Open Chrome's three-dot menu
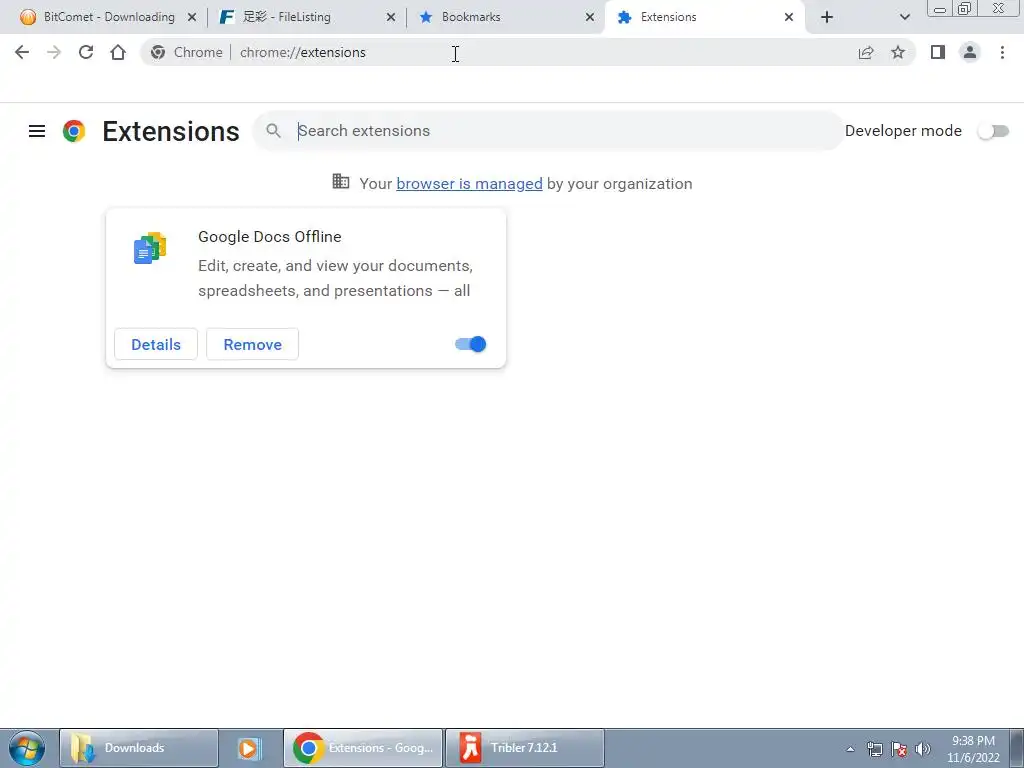Screen dimensions: 1024x768 coord(1002,52)
